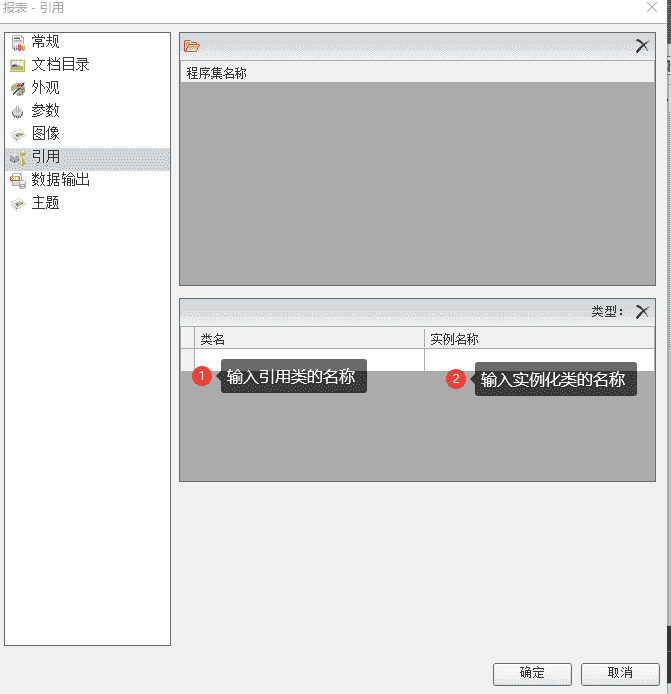Click the 类名 column header
The width and height of the screenshot is (671, 694).
point(309,339)
